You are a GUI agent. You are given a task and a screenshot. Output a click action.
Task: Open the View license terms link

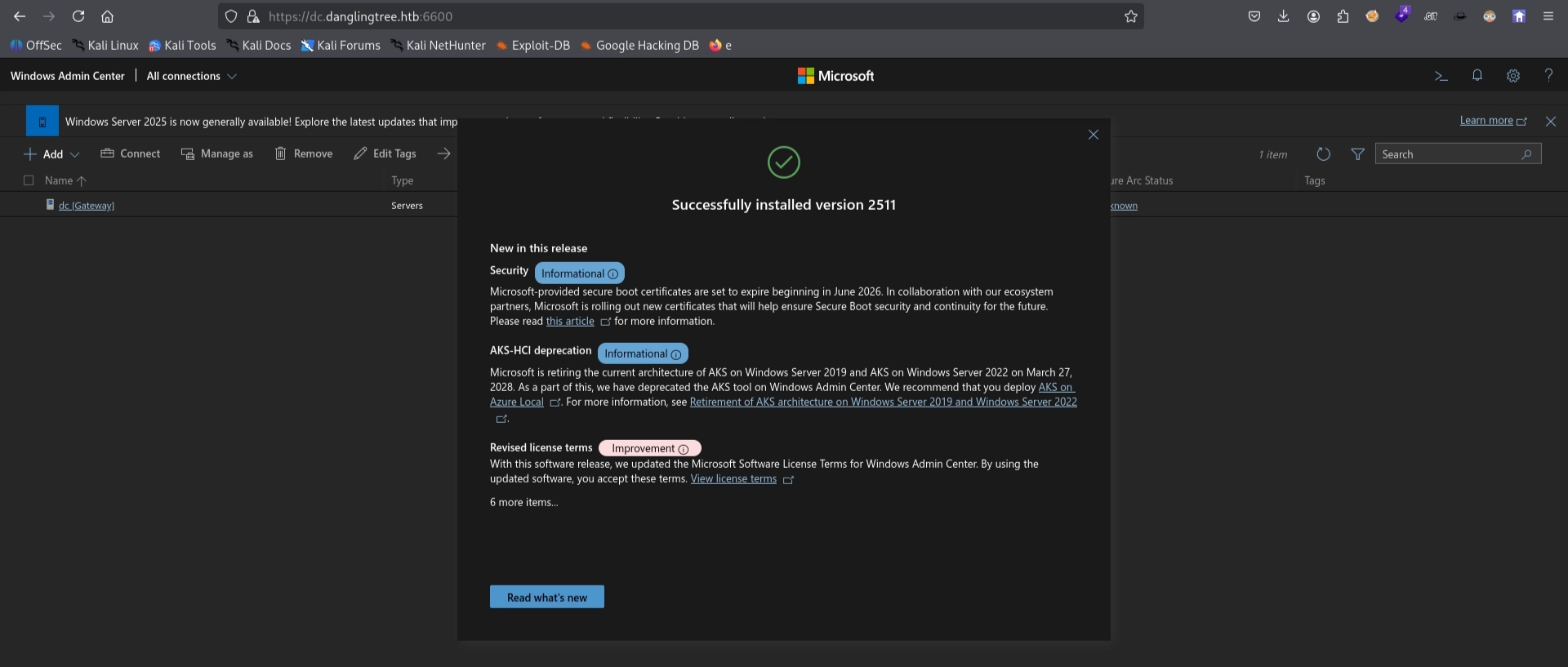(x=733, y=479)
